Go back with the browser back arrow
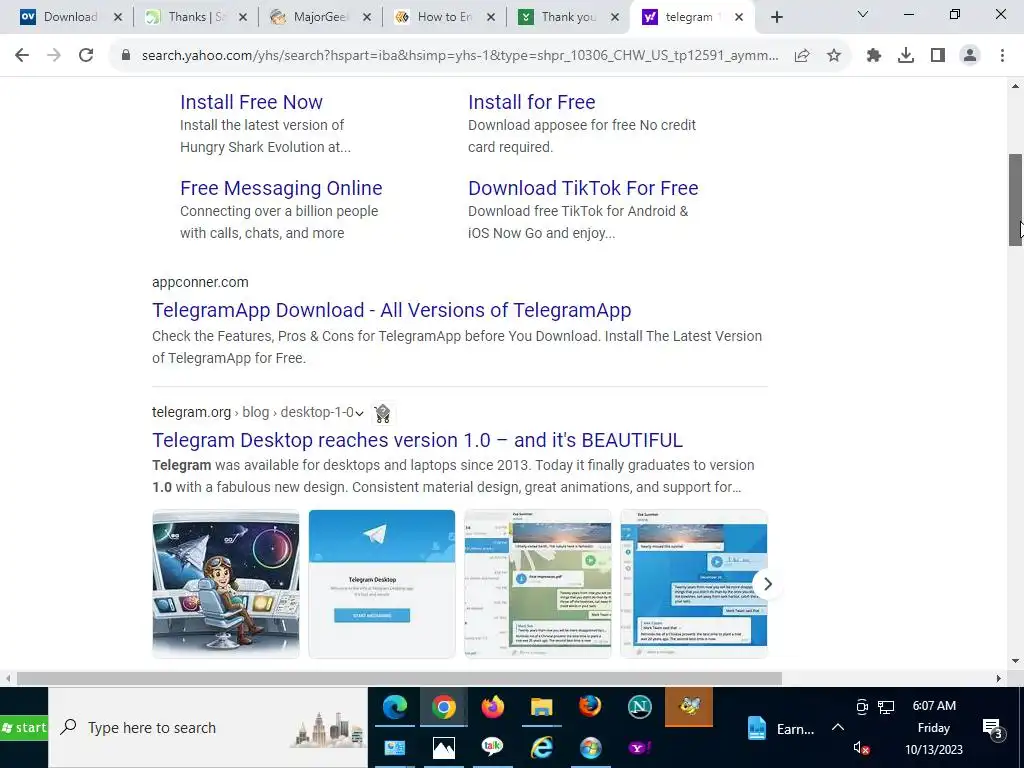The height and width of the screenshot is (768, 1024). [22, 56]
